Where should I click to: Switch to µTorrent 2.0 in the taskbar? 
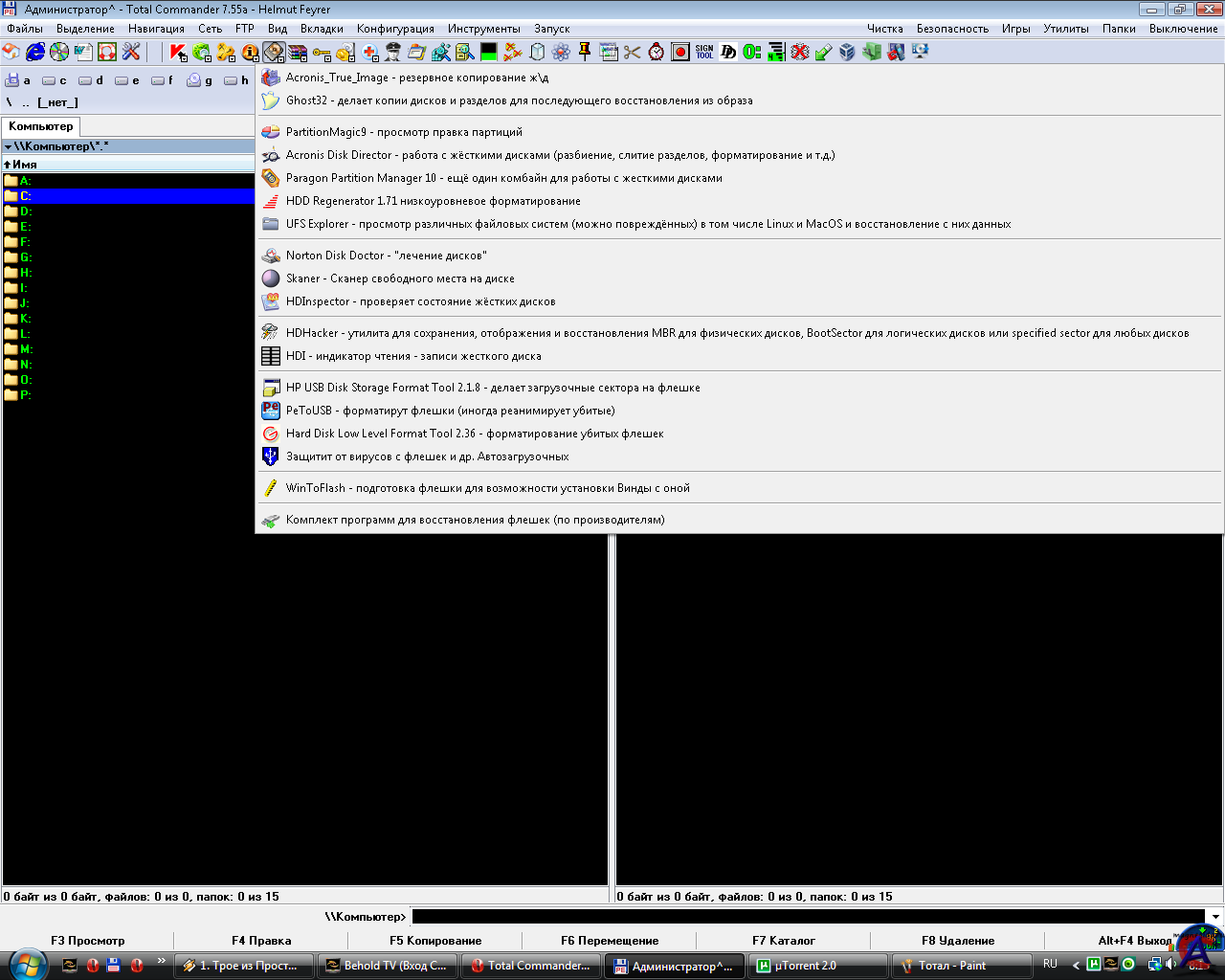[x=804, y=966]
